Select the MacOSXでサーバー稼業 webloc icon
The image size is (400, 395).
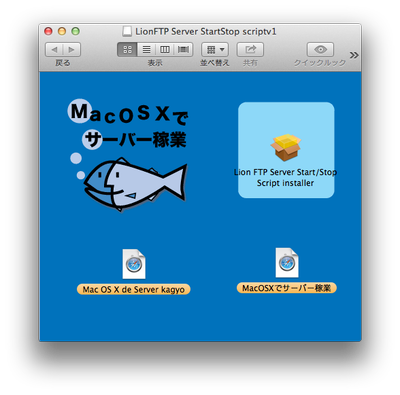tap(287, 263)
